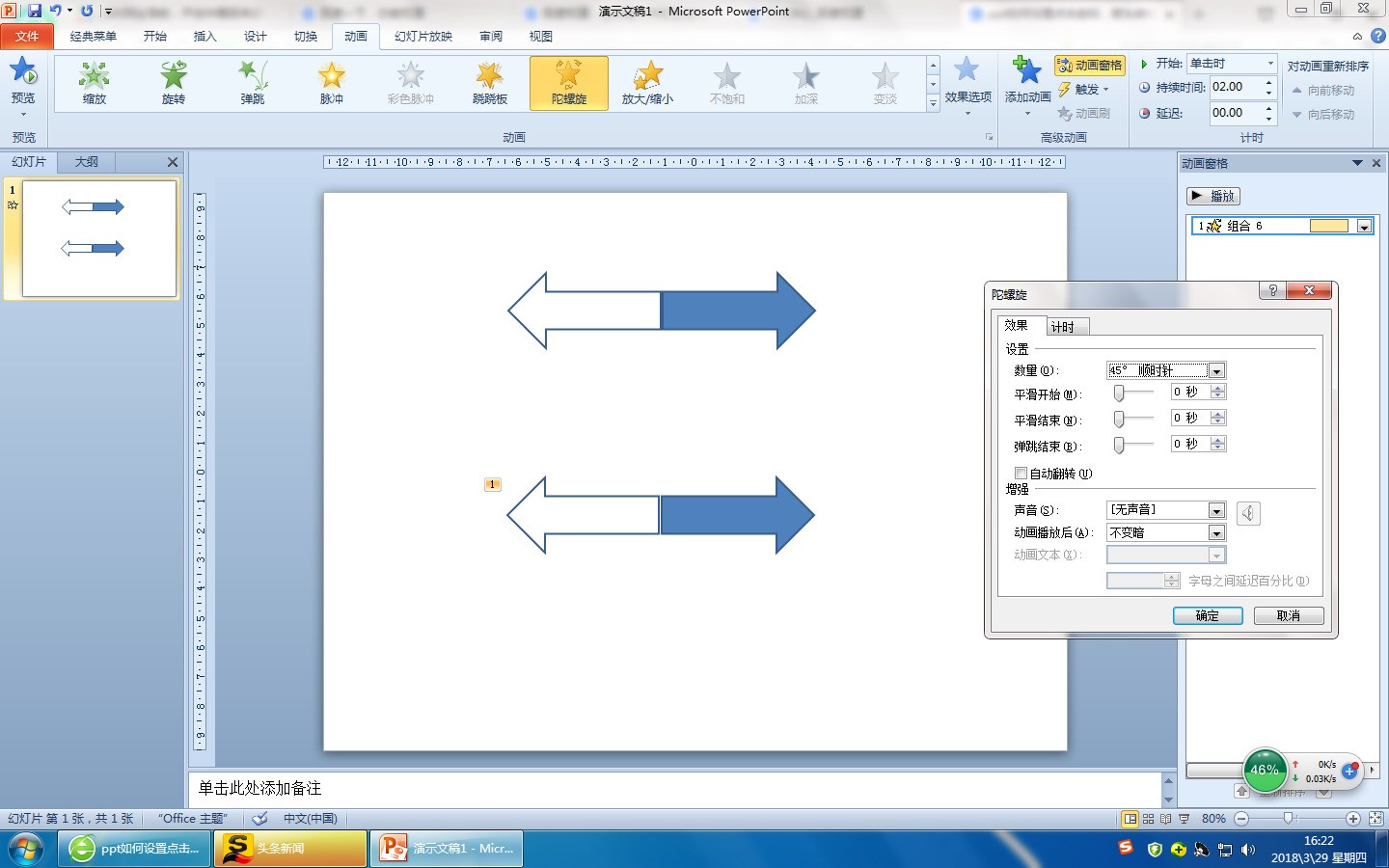This screenshot has width=1389, height=868.
Task: Switch to reading view icon in status bar
Action: click(x=1165, y=819)
